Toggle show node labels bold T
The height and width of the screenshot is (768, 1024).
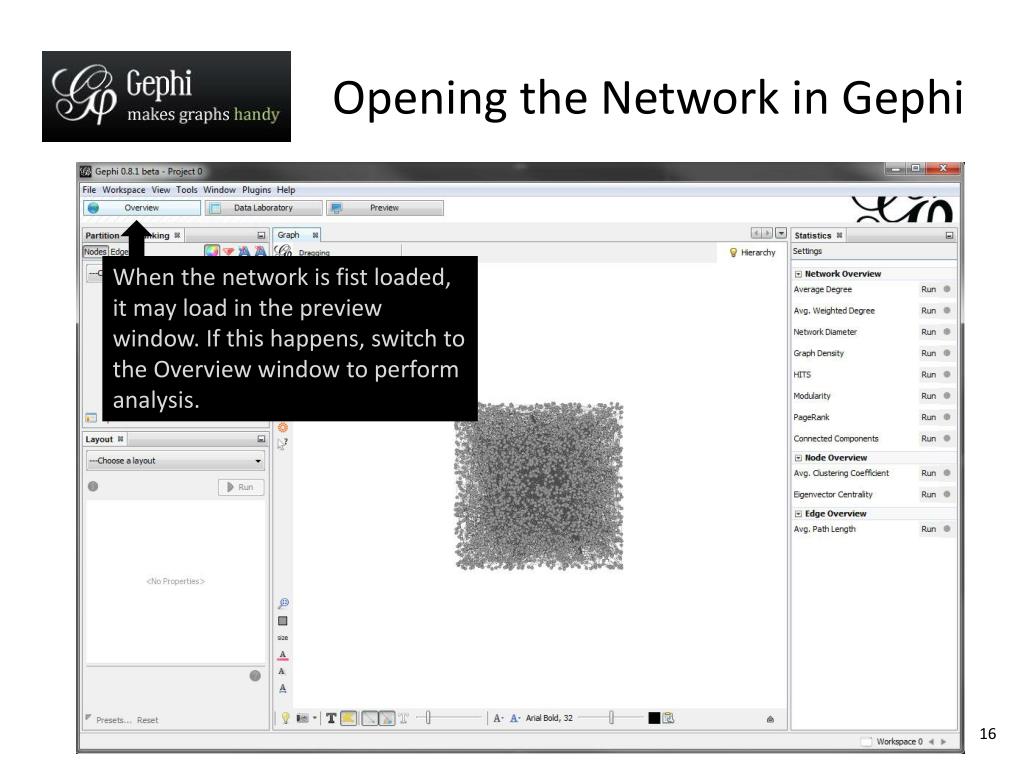coord(331,718)
